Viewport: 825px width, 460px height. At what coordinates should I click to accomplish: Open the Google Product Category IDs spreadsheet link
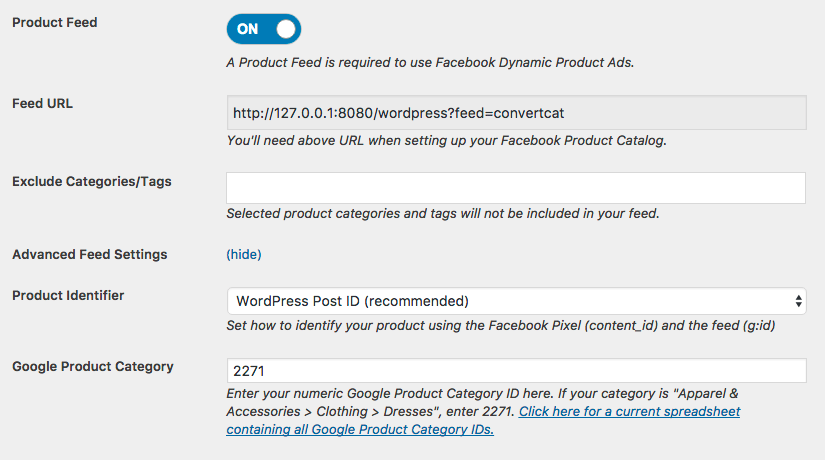click(628, 412)
